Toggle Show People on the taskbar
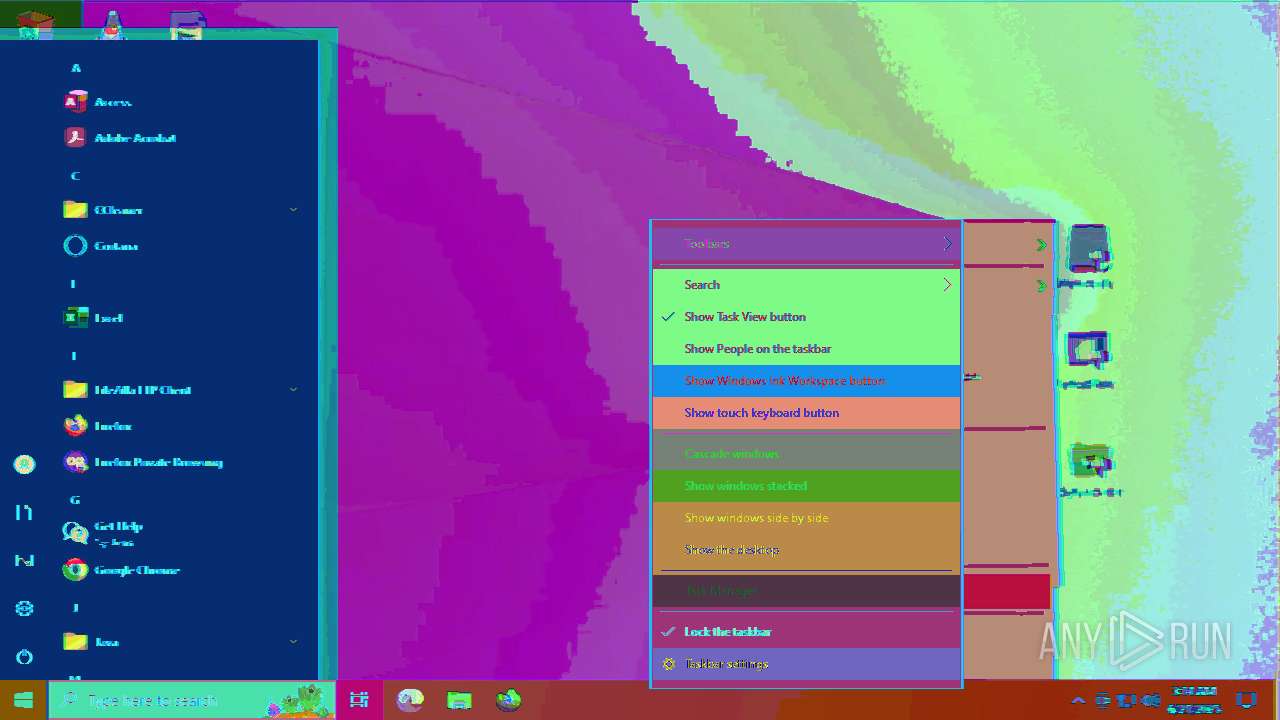The width and height of the screenshot is (1280, 720). pos(806,349)
